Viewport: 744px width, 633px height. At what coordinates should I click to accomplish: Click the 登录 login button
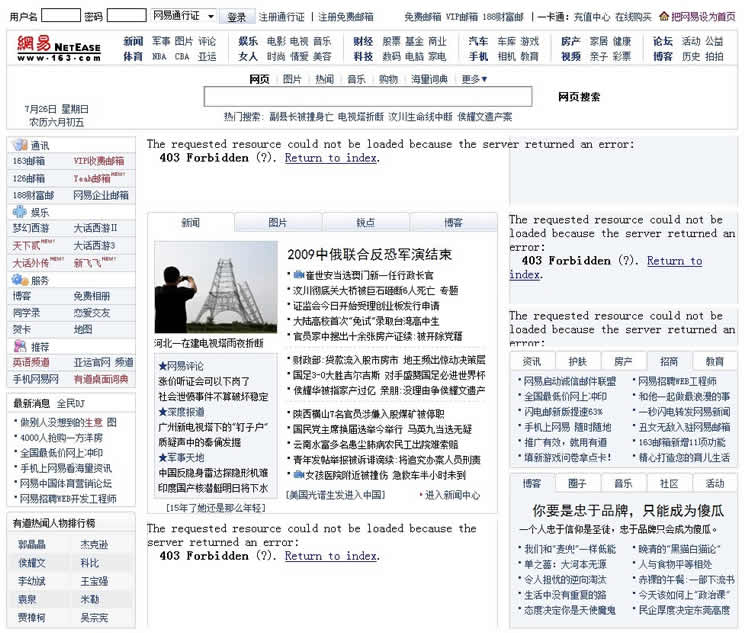(236, 17)
